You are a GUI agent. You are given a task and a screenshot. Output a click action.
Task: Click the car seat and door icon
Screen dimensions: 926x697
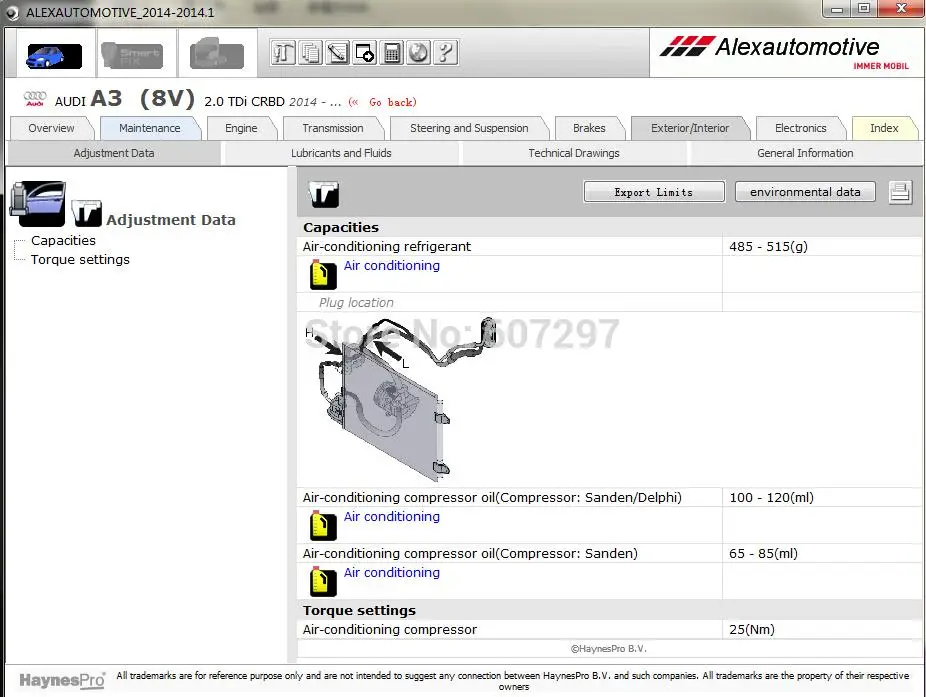tap(38, 204)
